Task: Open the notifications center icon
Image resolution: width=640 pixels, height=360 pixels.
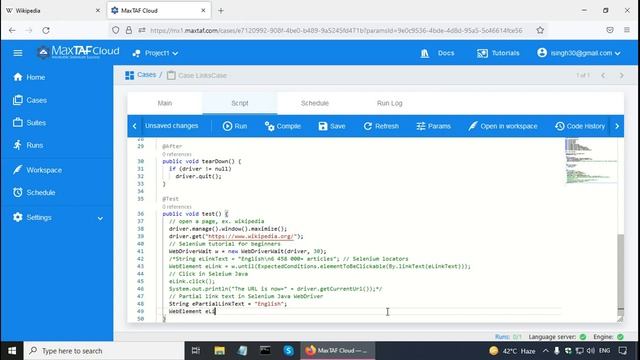Action: point(622,351)
